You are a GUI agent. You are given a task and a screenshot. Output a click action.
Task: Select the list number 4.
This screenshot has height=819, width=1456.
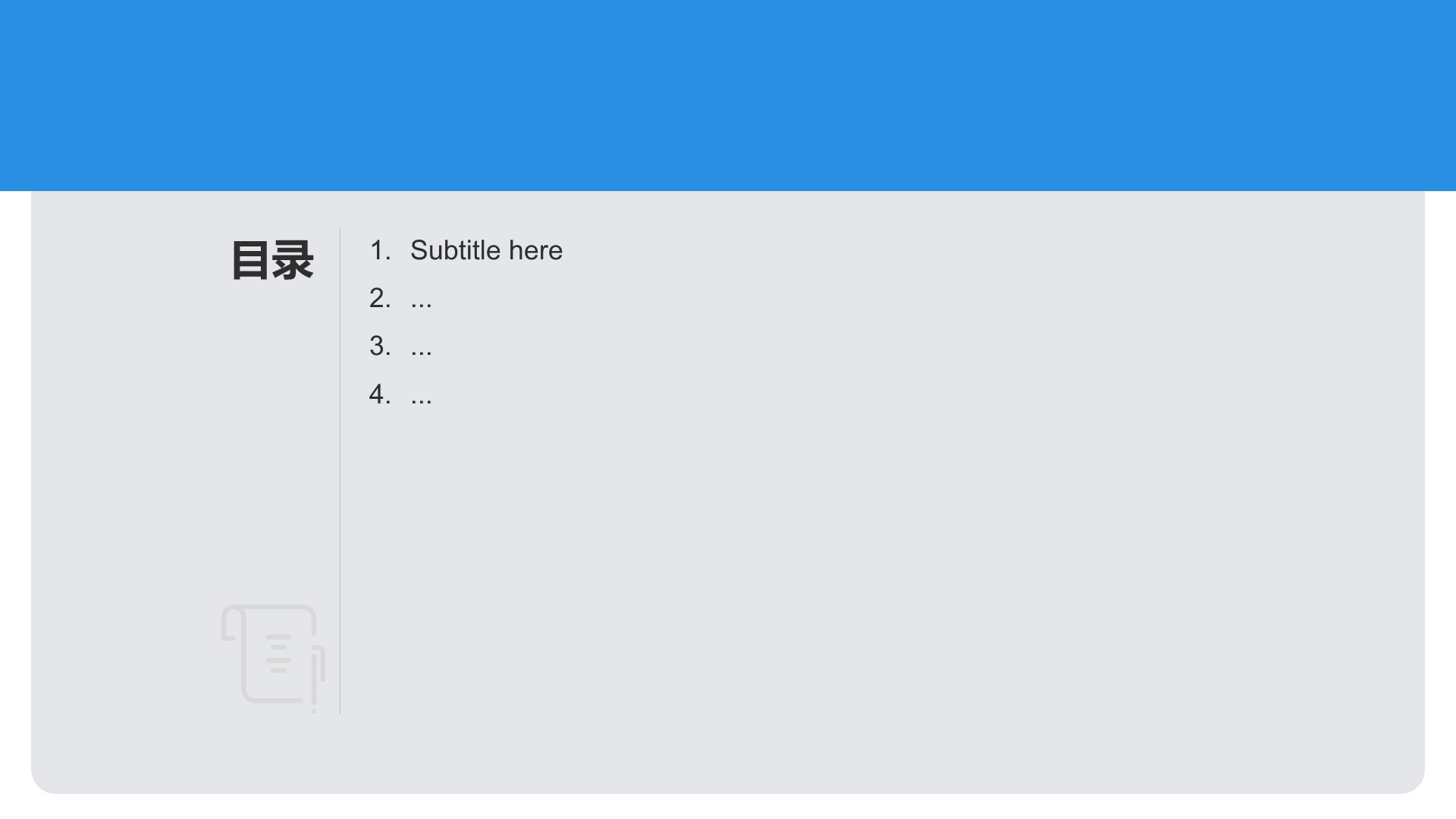coord(380,394)
